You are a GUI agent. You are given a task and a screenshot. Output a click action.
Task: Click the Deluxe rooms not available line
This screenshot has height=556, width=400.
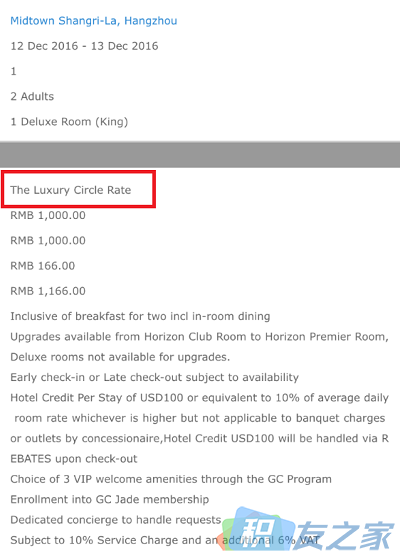tap(120, 357)
